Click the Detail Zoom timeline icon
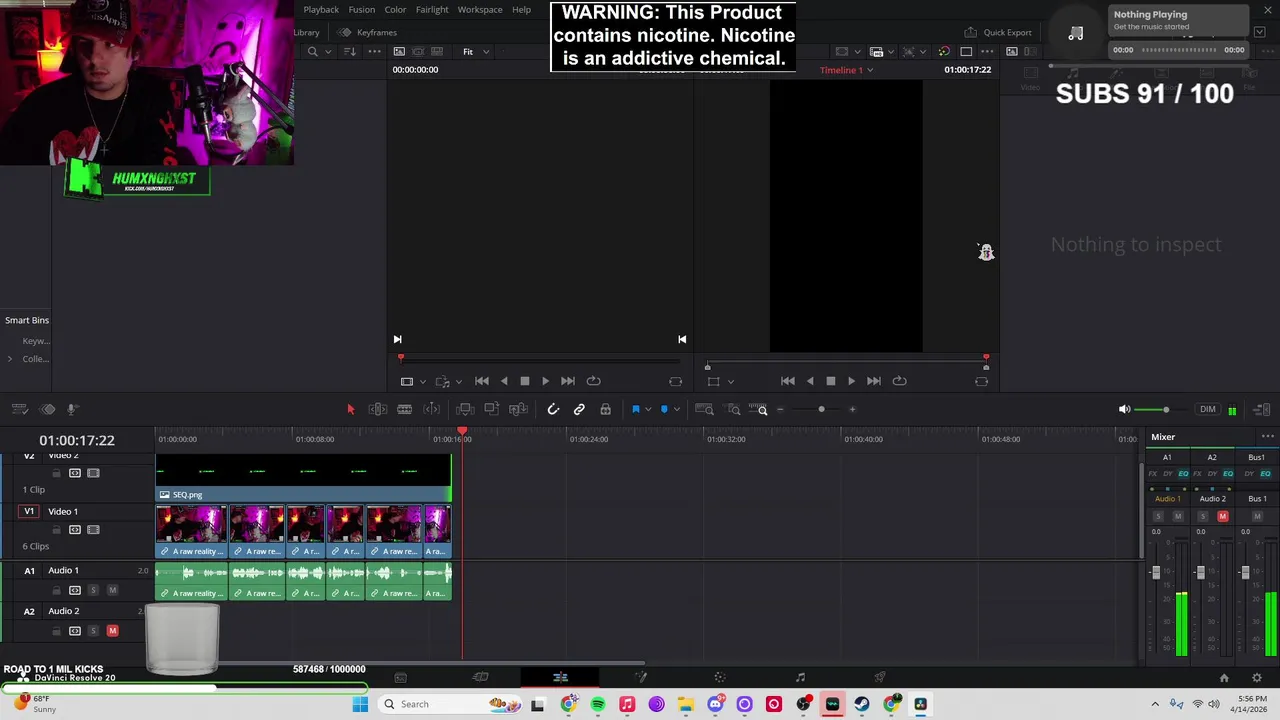This screenshot has height=720, width=1280. (734, 409)
